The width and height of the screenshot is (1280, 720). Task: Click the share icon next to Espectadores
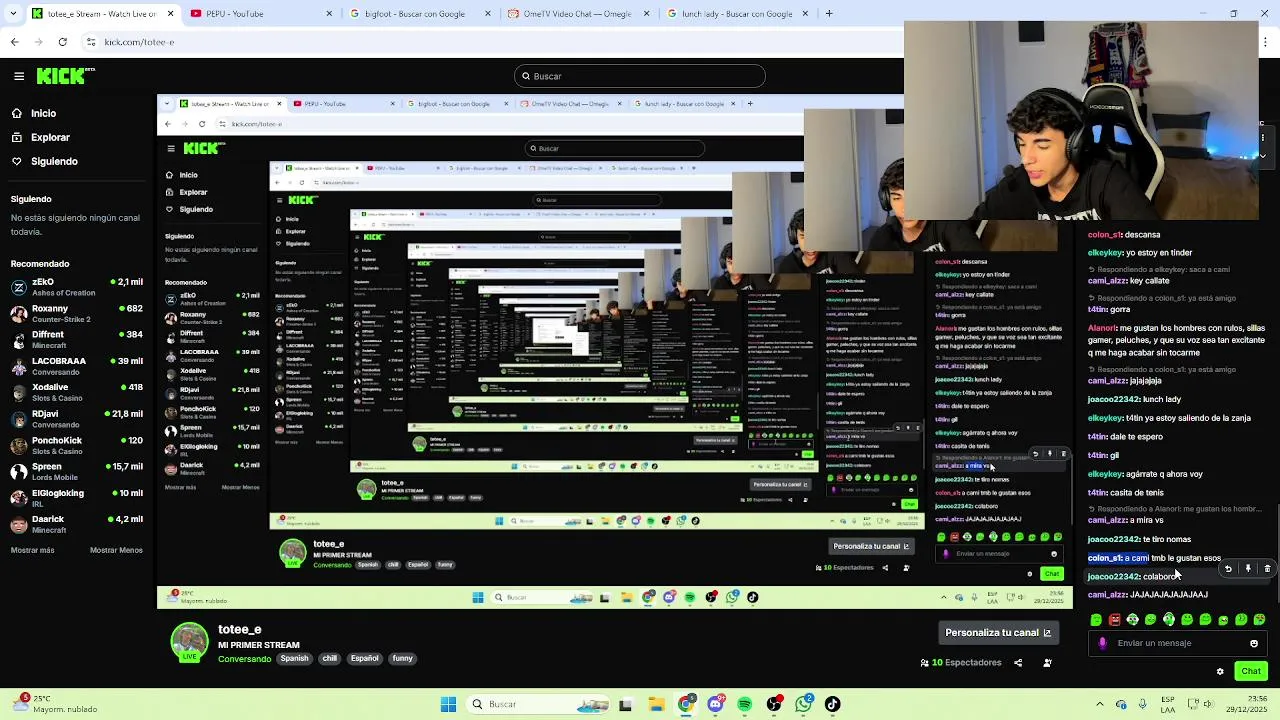(1018, 663)
